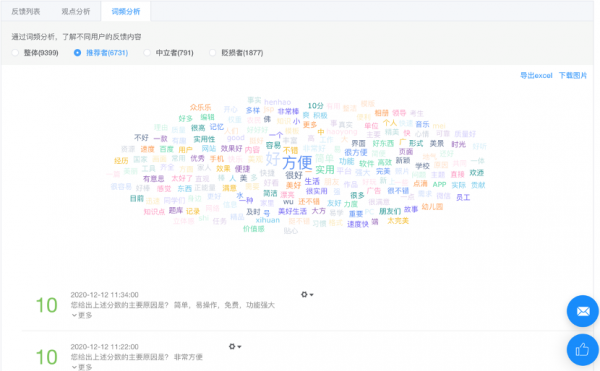Screen dimensions: 600x371
Task: Click the word 软件 in the word cloud
Action: click(x=366, y=164)
